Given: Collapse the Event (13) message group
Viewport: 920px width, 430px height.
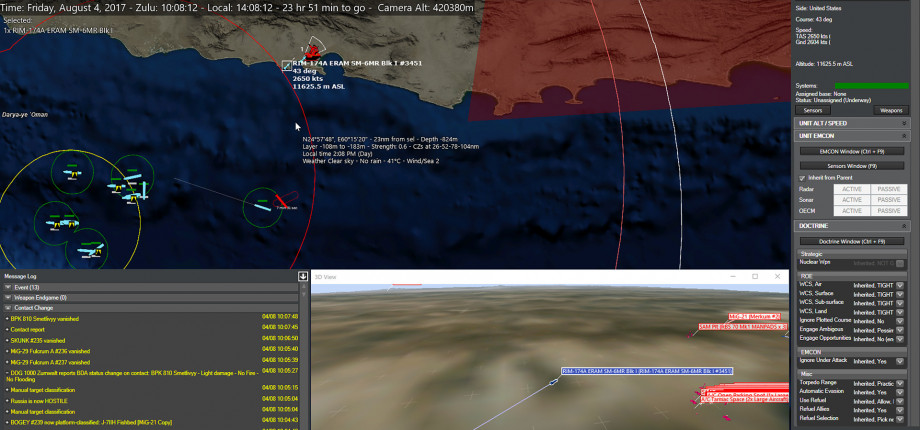Looking at the screenshot, I should point(8,287).
